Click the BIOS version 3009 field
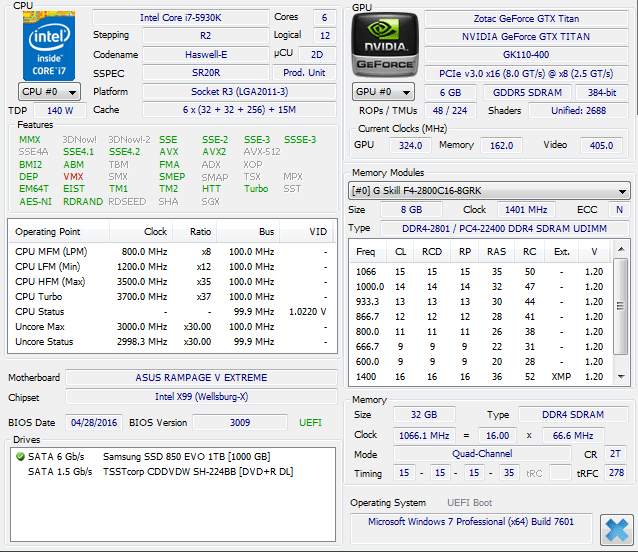 240,423
